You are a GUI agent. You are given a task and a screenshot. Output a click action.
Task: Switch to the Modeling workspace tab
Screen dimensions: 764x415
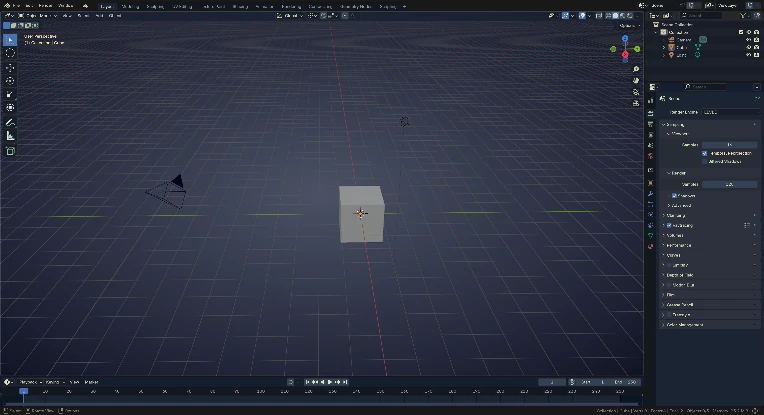130,6
